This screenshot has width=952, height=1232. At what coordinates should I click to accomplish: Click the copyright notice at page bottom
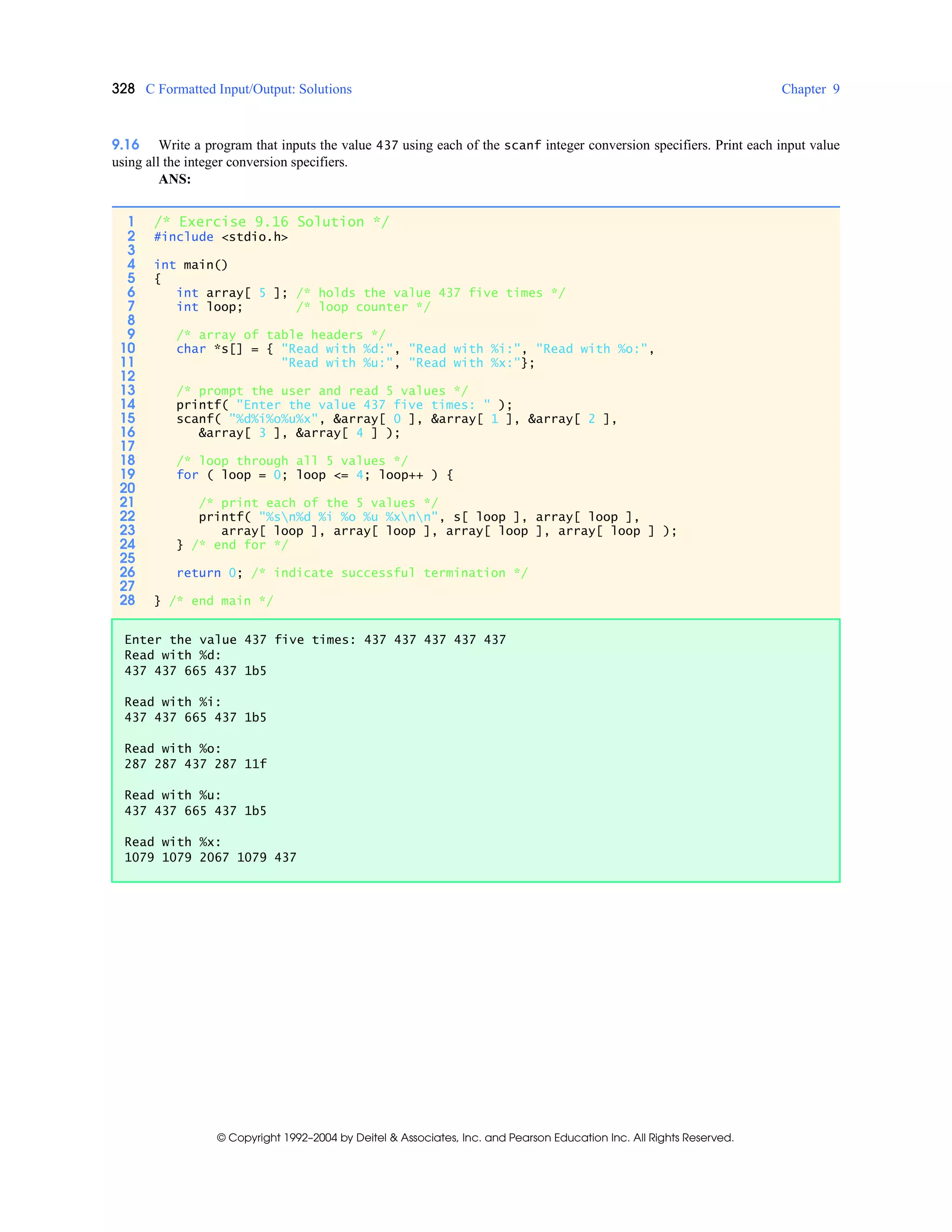pos(475,1137)
